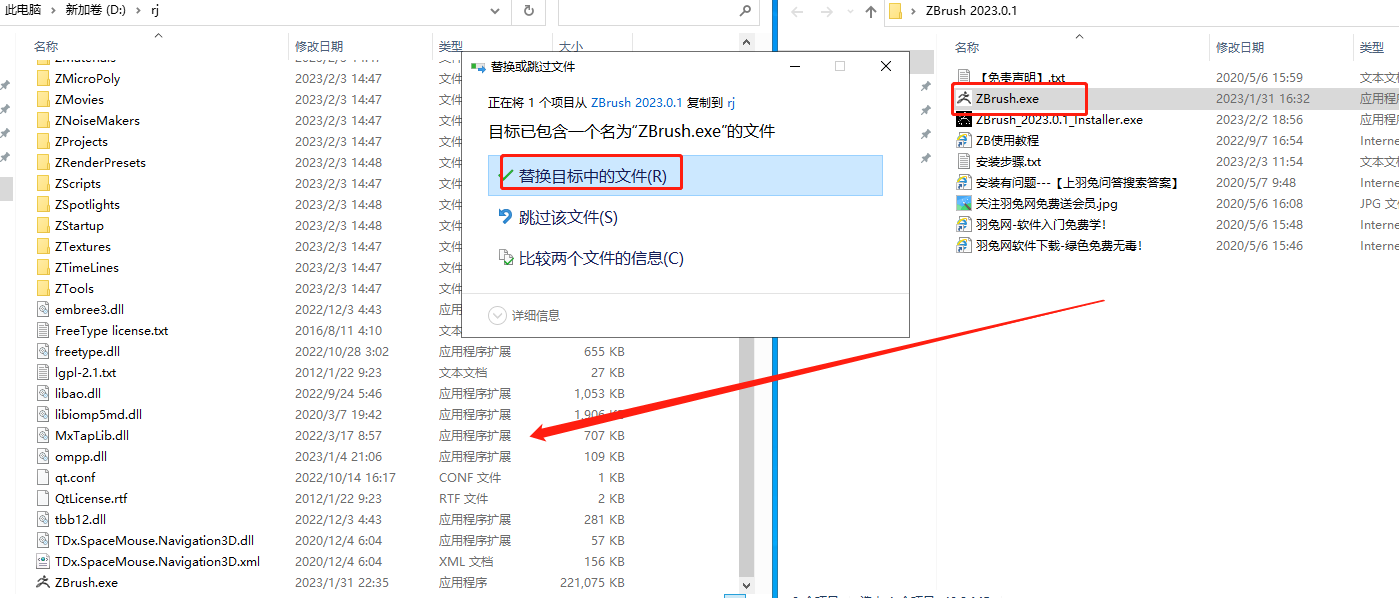The height and width of the screenshot is (598, 1399).
Task: Open address history dropdown in rj window
Action: 496,11
